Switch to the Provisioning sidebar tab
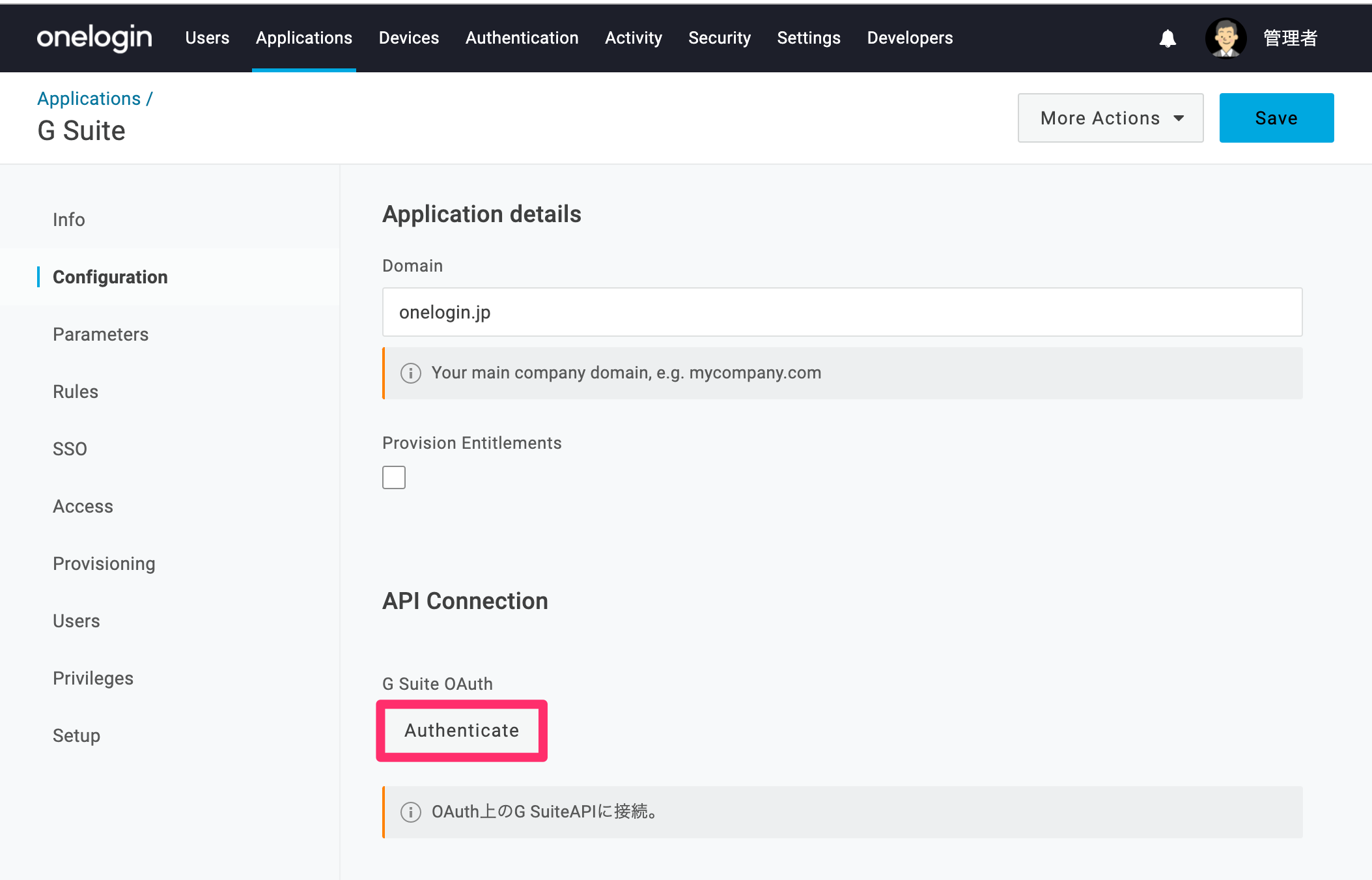The height and width of the screenshot is (880, 1372). coord(104,563)
